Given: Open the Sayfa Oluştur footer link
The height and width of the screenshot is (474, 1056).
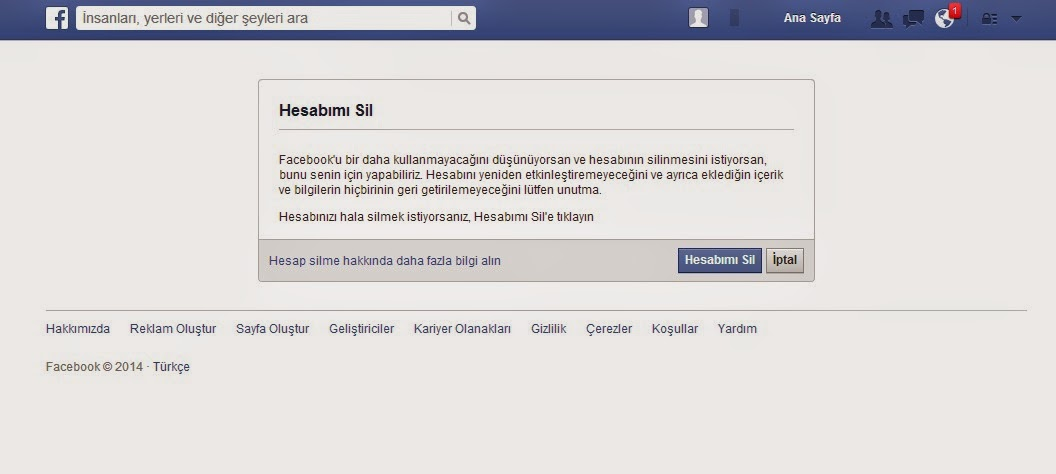Looking at the screenshot, I should [272, 329].
